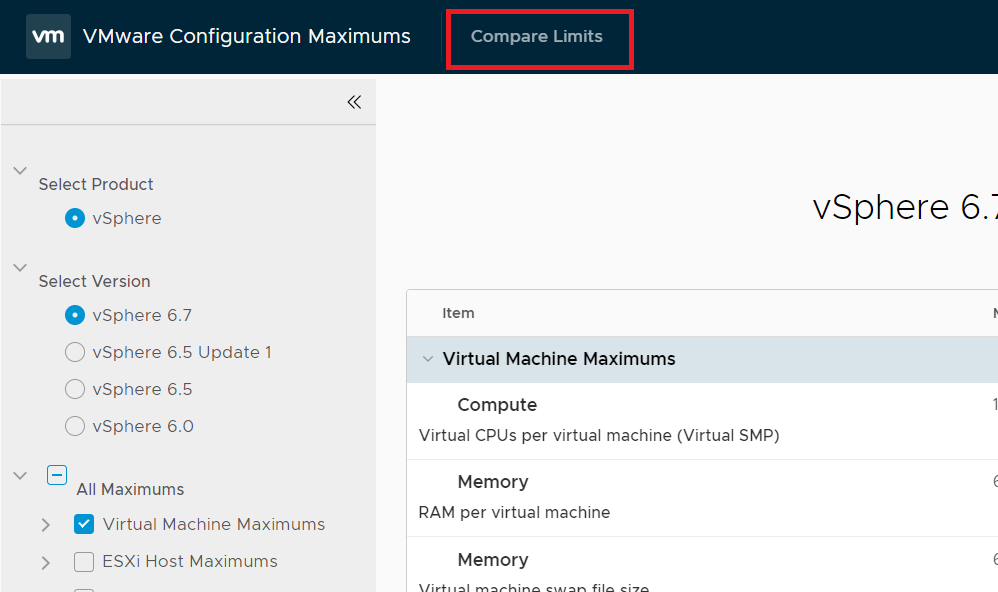998x592 pixels.
Task: Collapse Virtual Machine Maximums table group
Action: [x=428, y=359]
